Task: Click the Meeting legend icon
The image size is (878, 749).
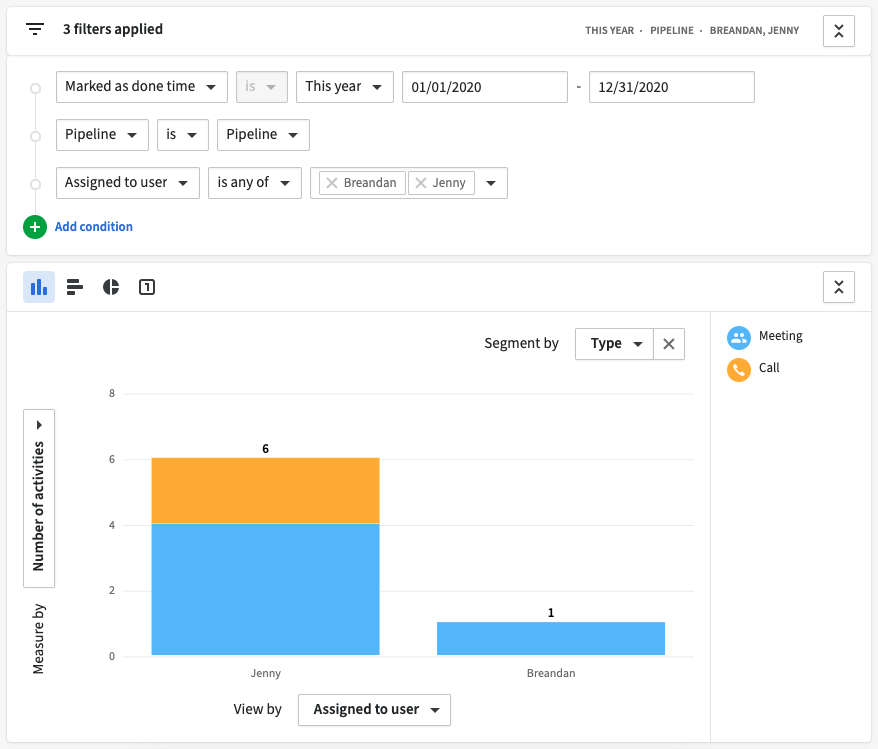Action: (x=739, y=338)
